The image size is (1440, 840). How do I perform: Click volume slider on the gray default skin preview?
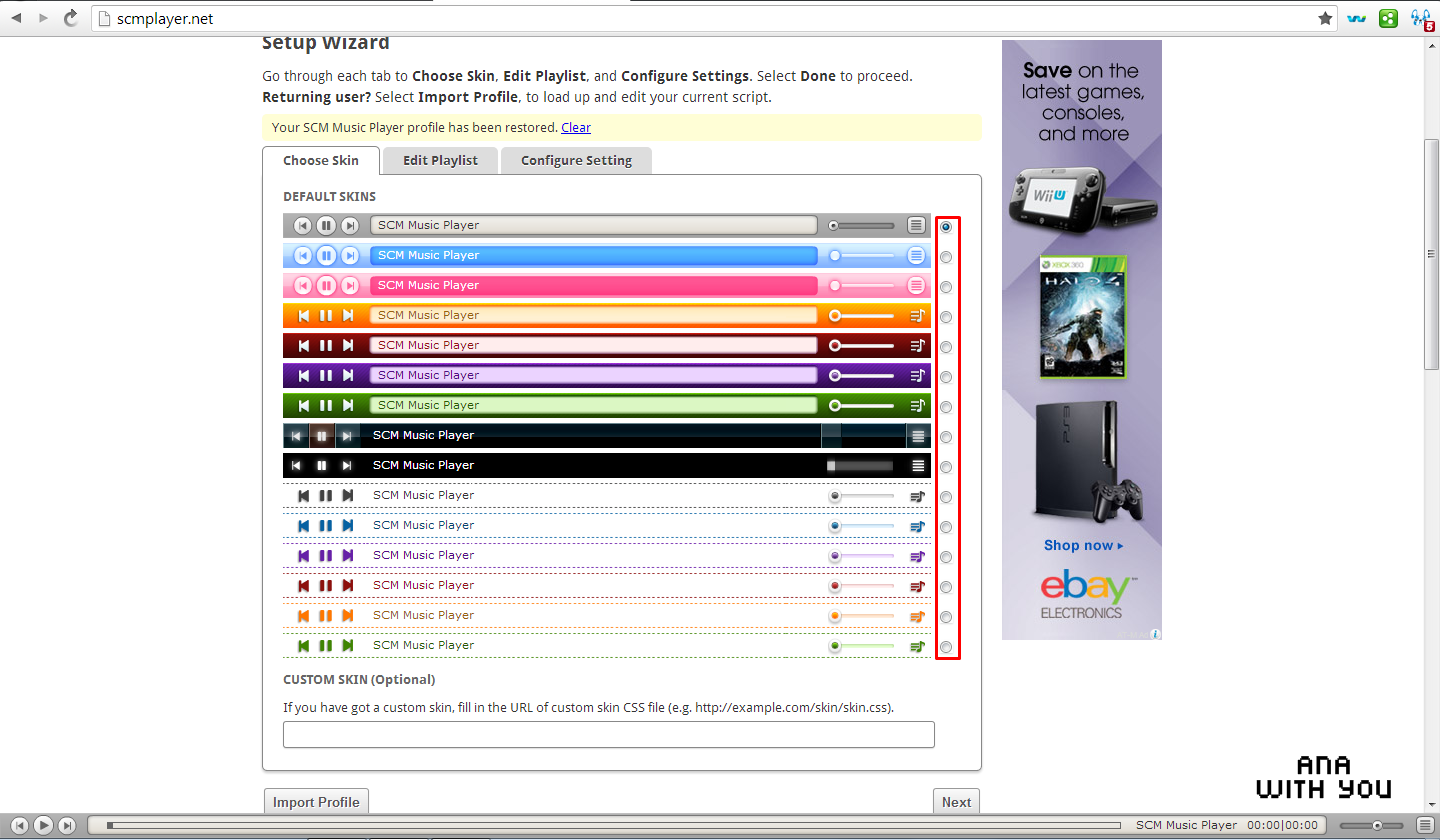pos(861,225)
